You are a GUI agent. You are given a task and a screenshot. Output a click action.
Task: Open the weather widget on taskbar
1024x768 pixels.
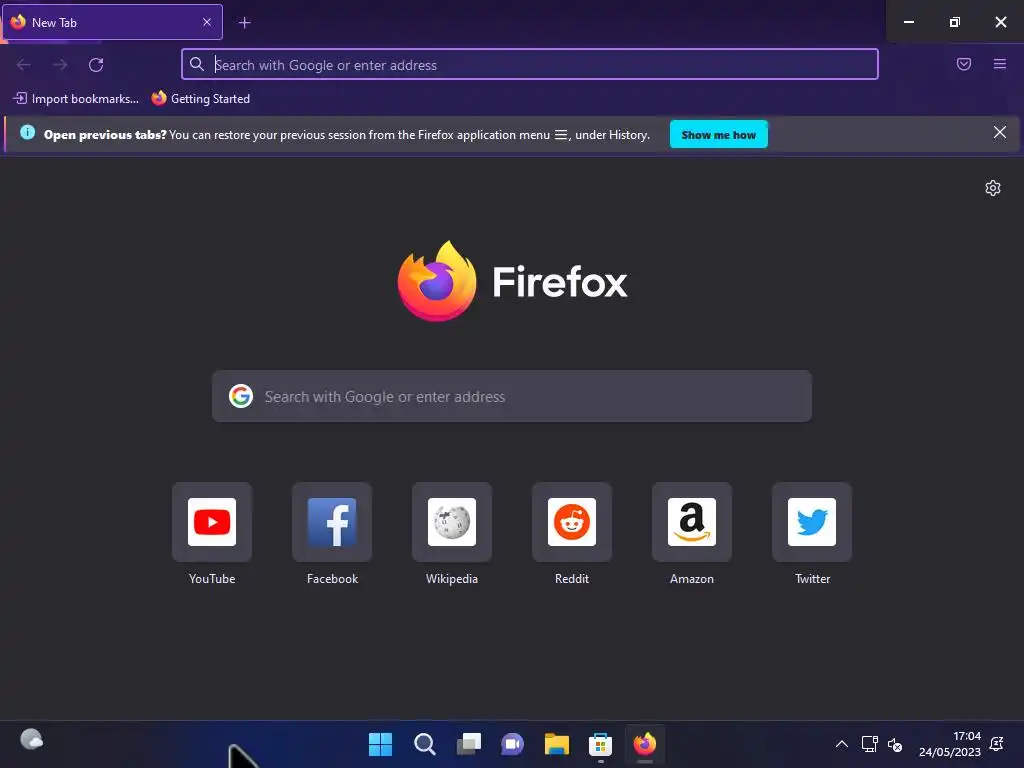[31, 740]
